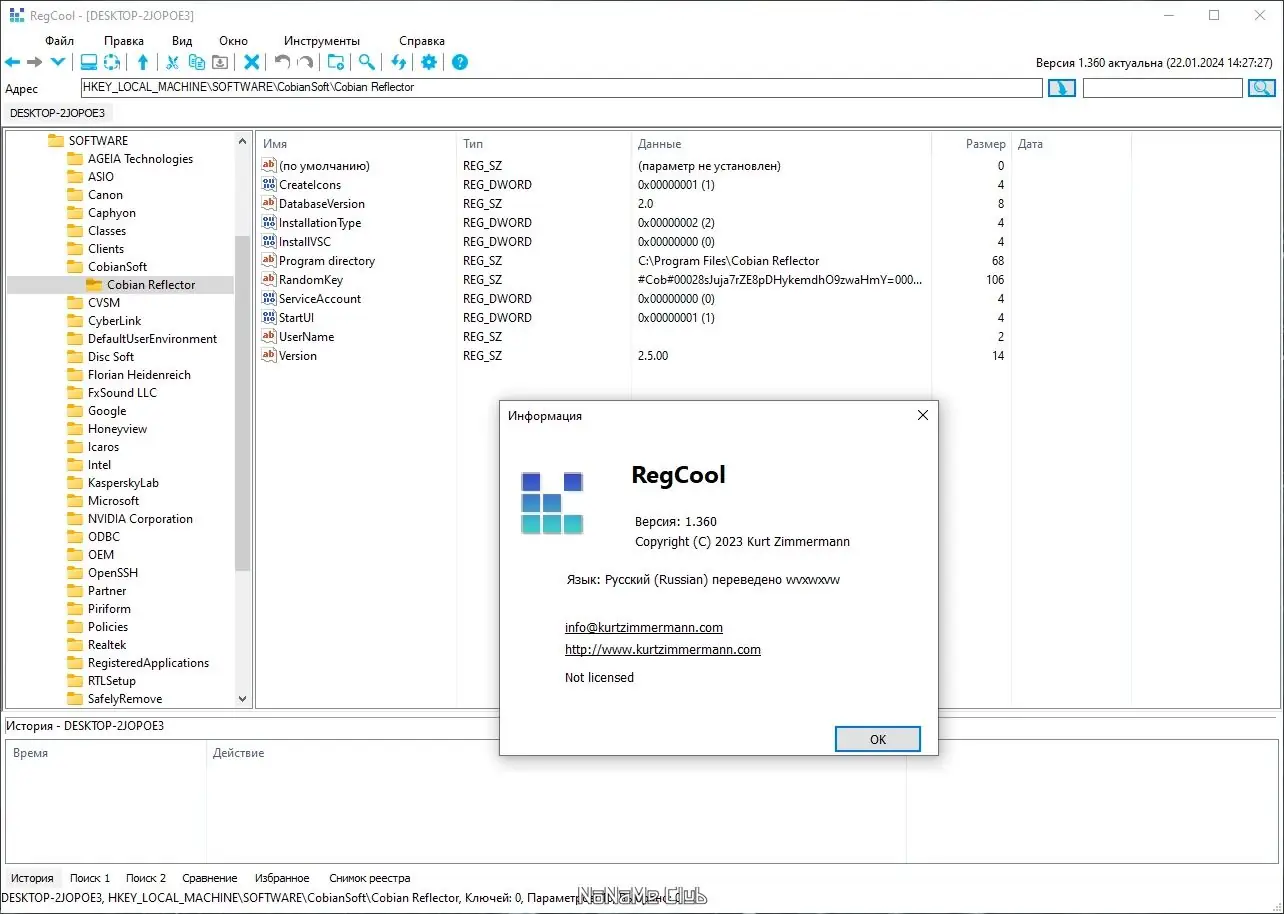Image resolution: width=1284 pixels, height=914 pixels.
Task: Open the Снимок реестра tab
Action: click(370, 878)
